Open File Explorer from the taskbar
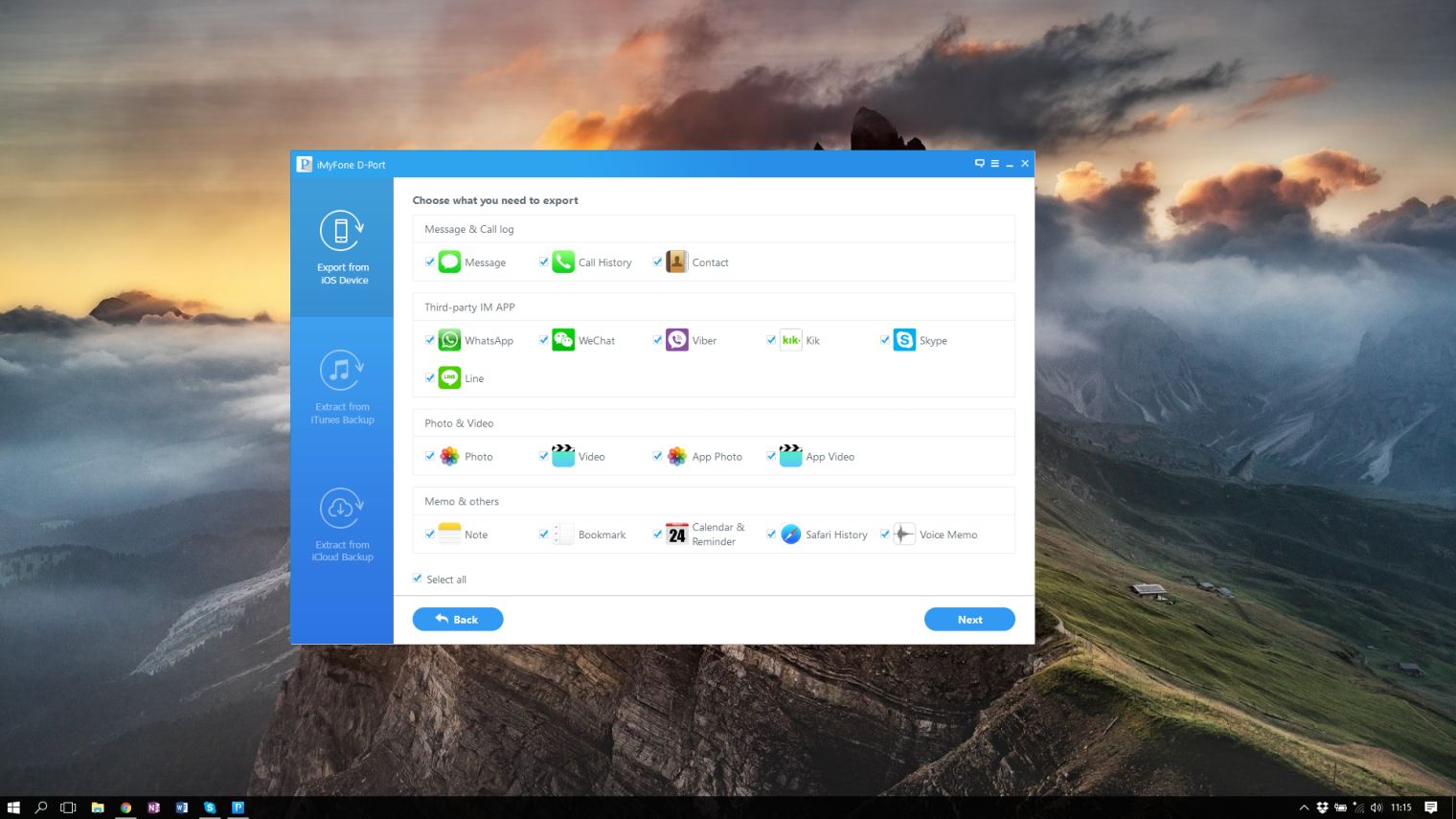The height and width of the screenshot is (819, 1456). (98, 808)
